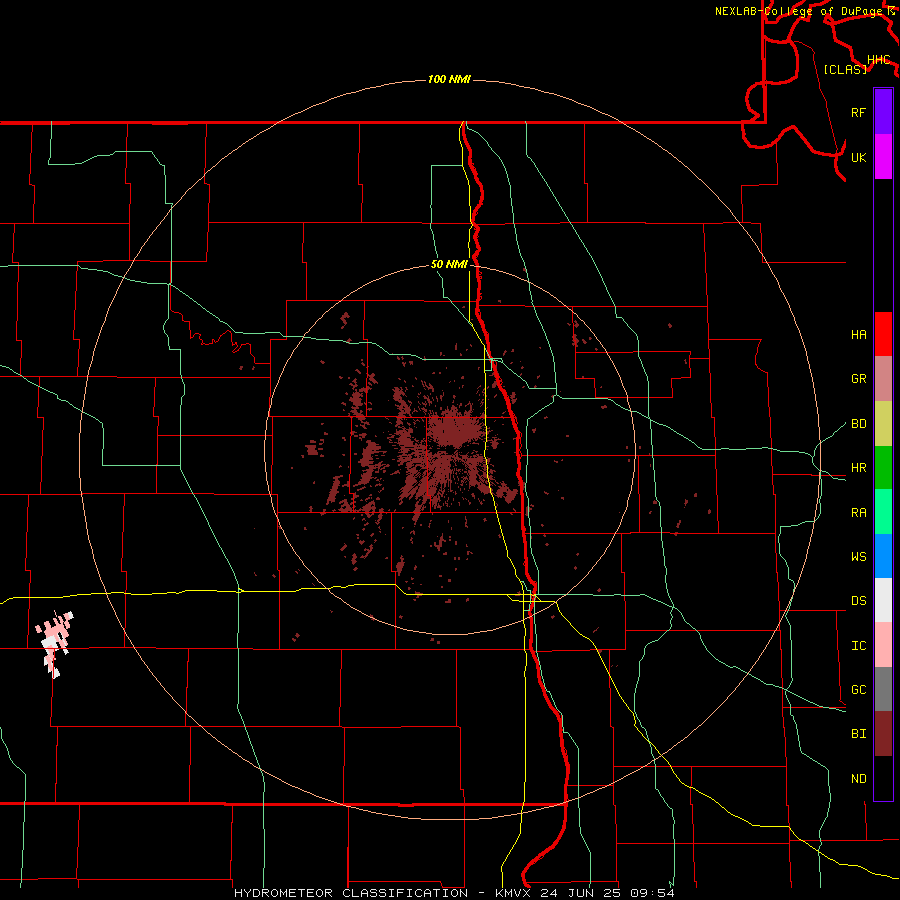Click the DS white legend swatch
The width and height of the screenshot is (900, 900).
(883, 600)
